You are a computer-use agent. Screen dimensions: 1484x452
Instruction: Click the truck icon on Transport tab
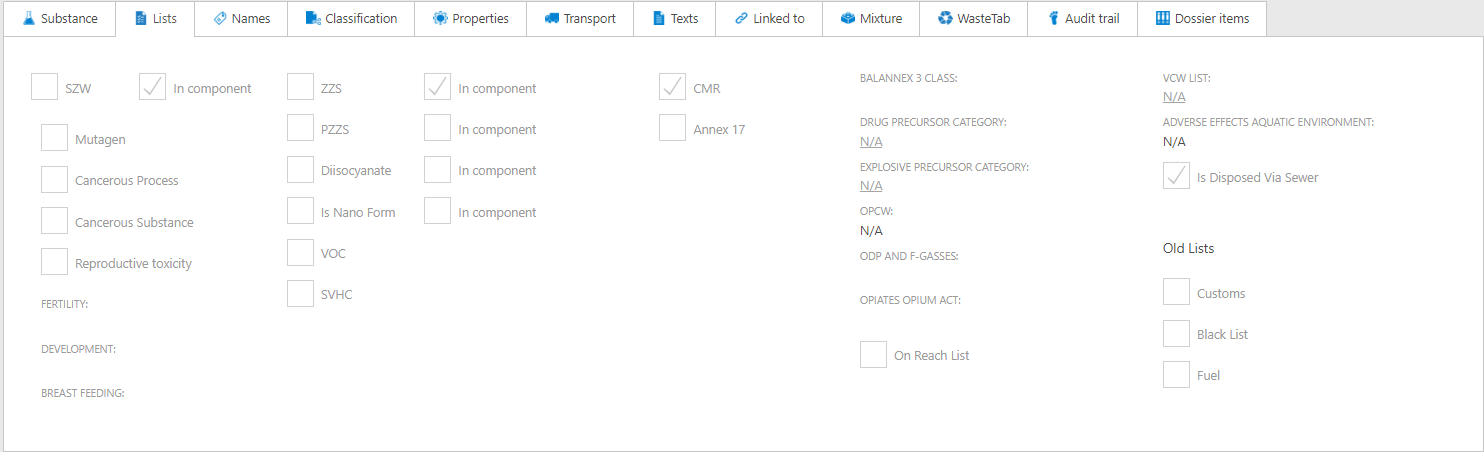(551, 19)
